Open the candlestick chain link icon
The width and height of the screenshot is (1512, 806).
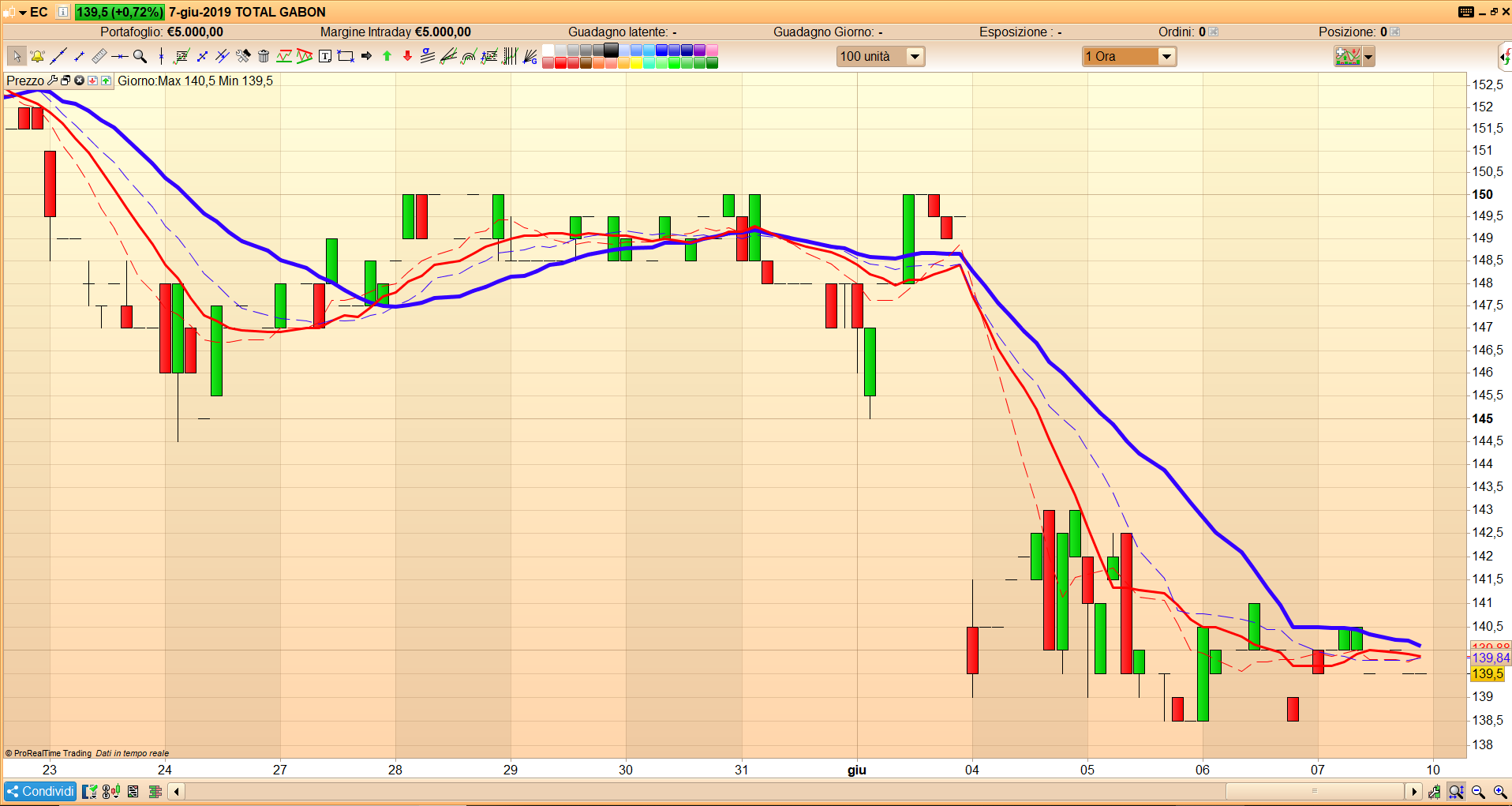[111, 791]
